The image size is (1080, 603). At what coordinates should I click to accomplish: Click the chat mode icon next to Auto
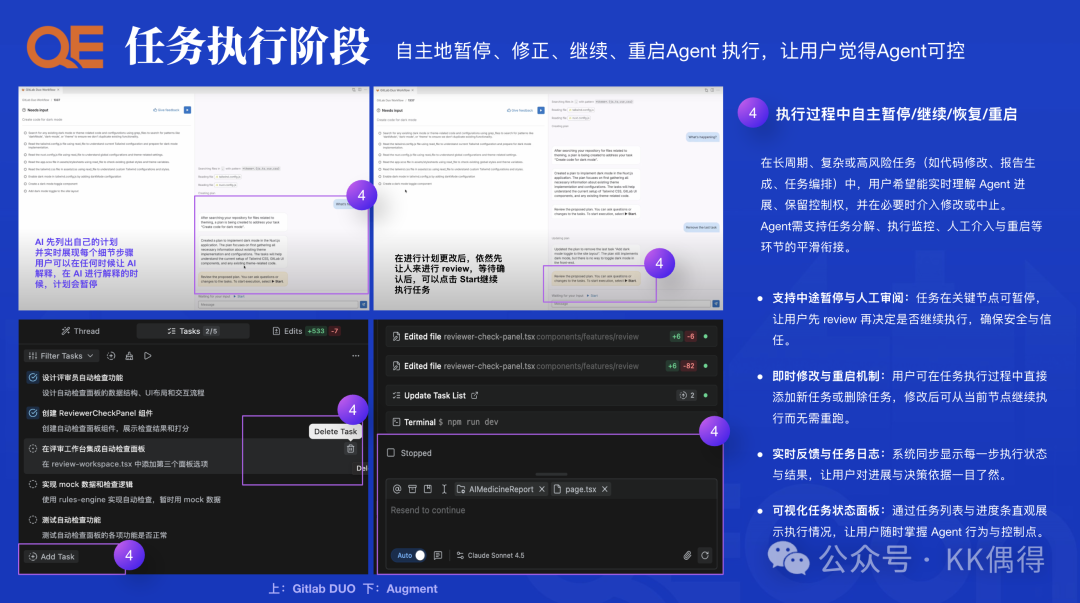[437, 555]
